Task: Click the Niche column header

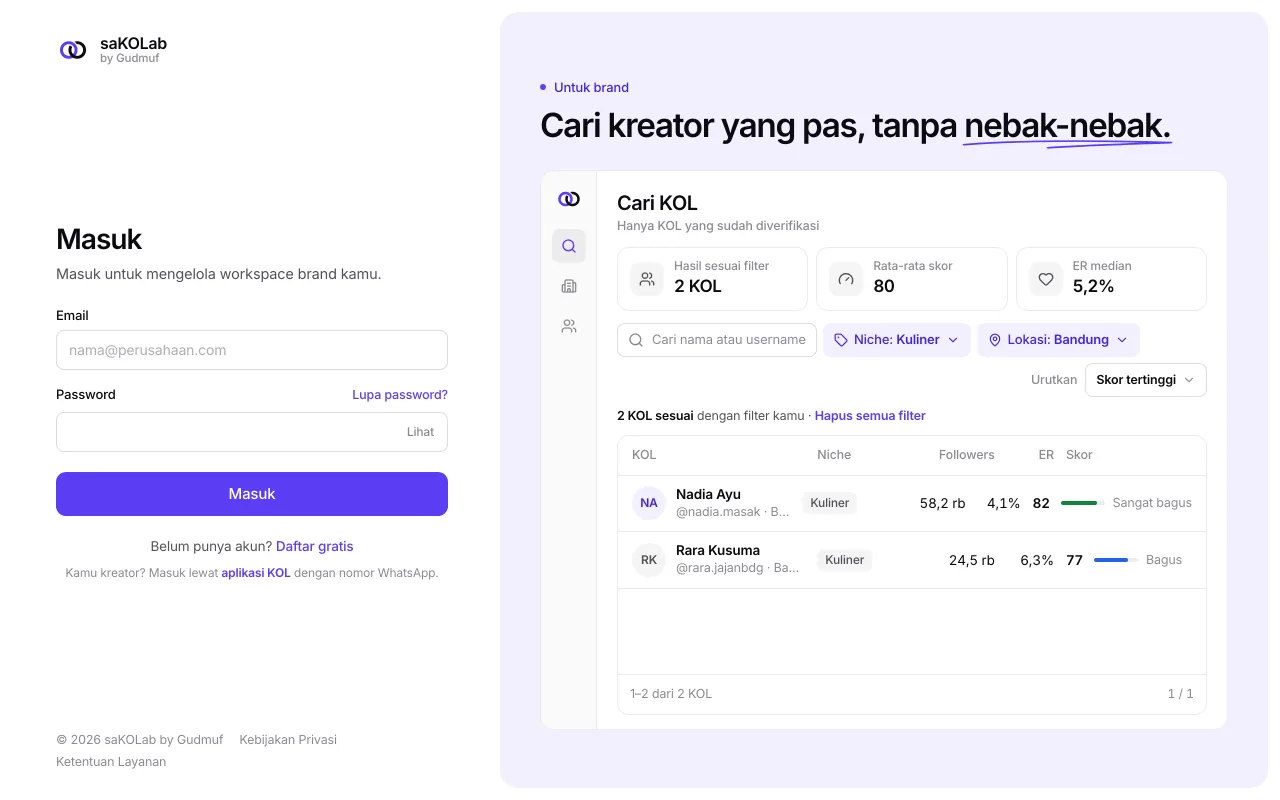Action: pos(834,455)
